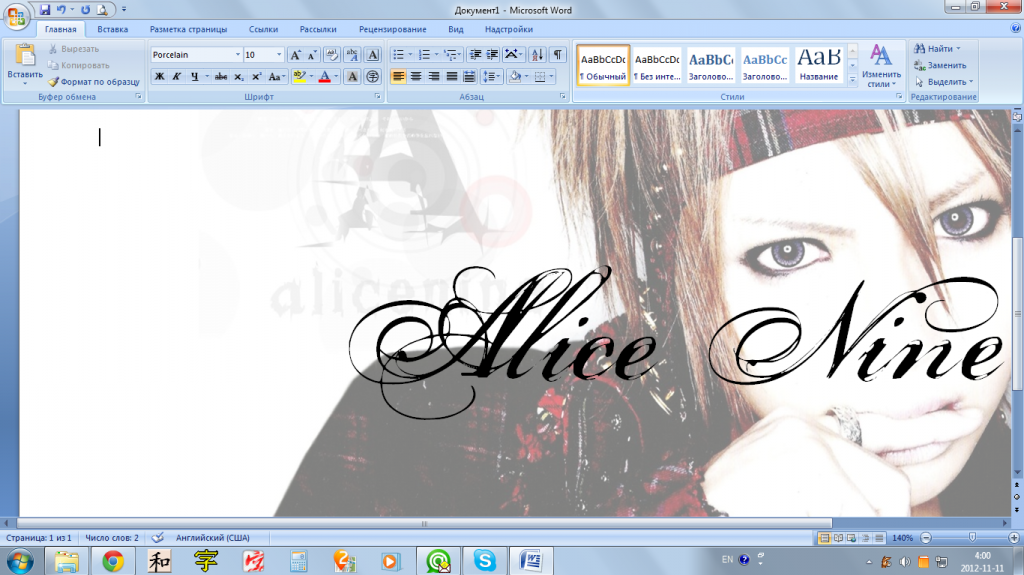
Task: Switch to Ссылки tab
Action: 263,29
